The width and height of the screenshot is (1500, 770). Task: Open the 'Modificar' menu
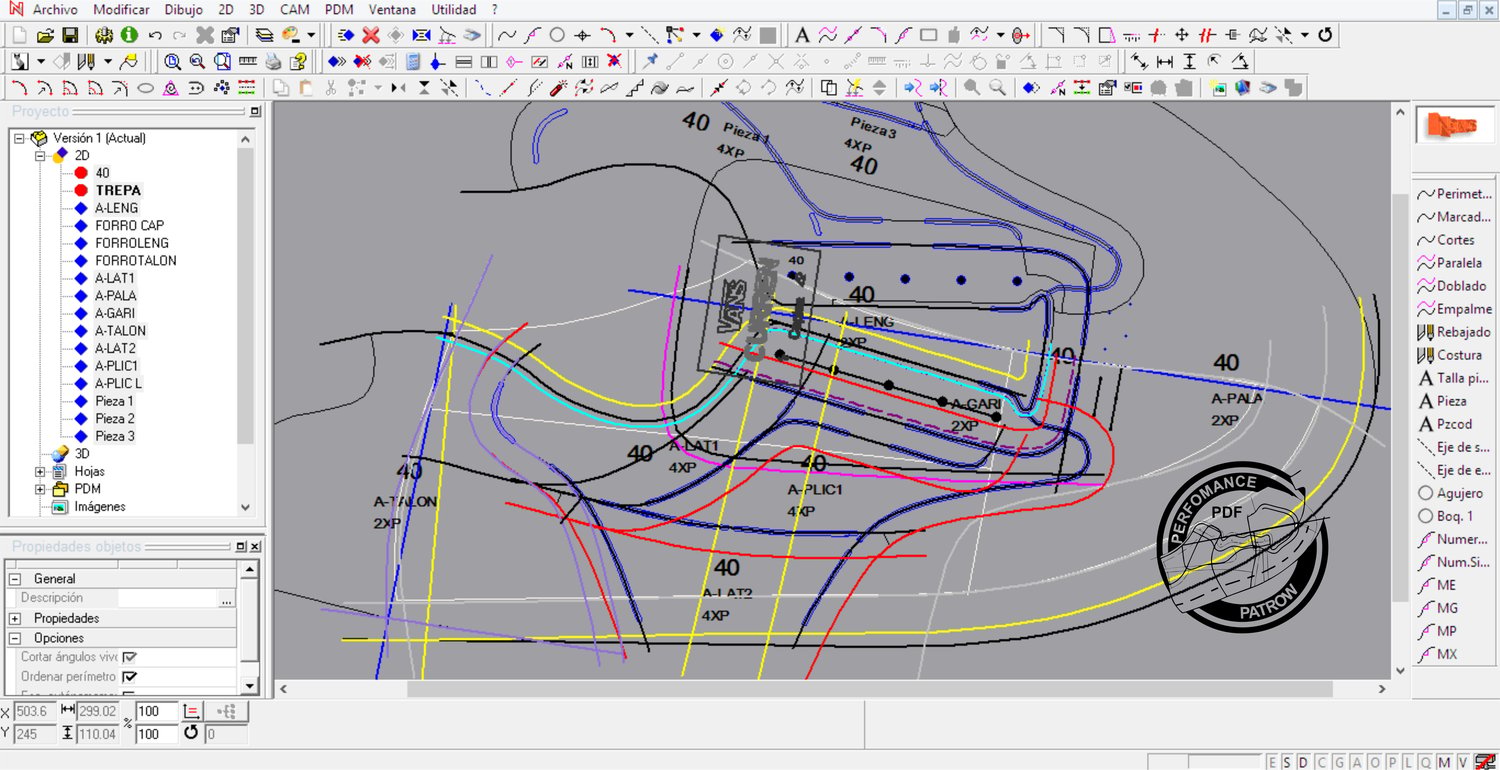[x=121, y=10]
